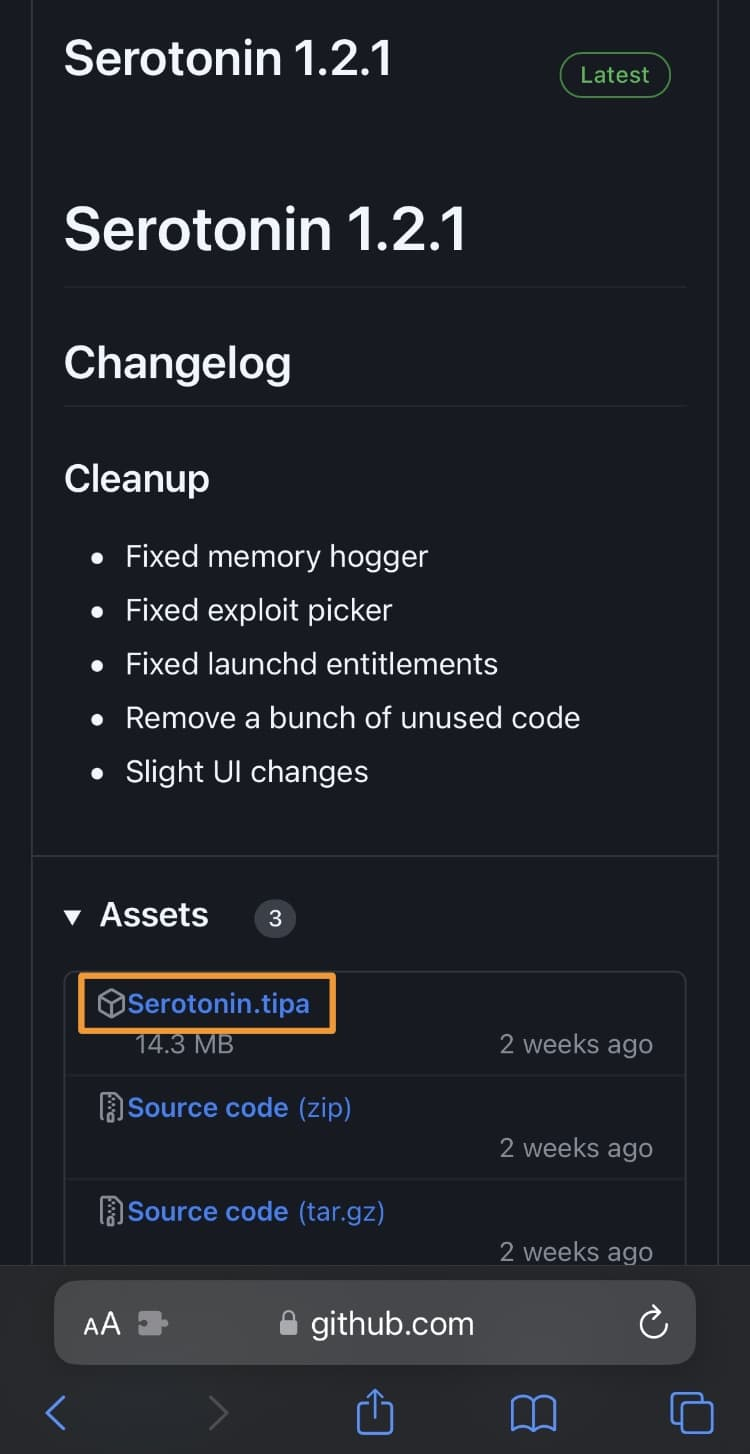Tap the Assets count badge showing 3
The image size is (750, 1454).
(275, 917)
